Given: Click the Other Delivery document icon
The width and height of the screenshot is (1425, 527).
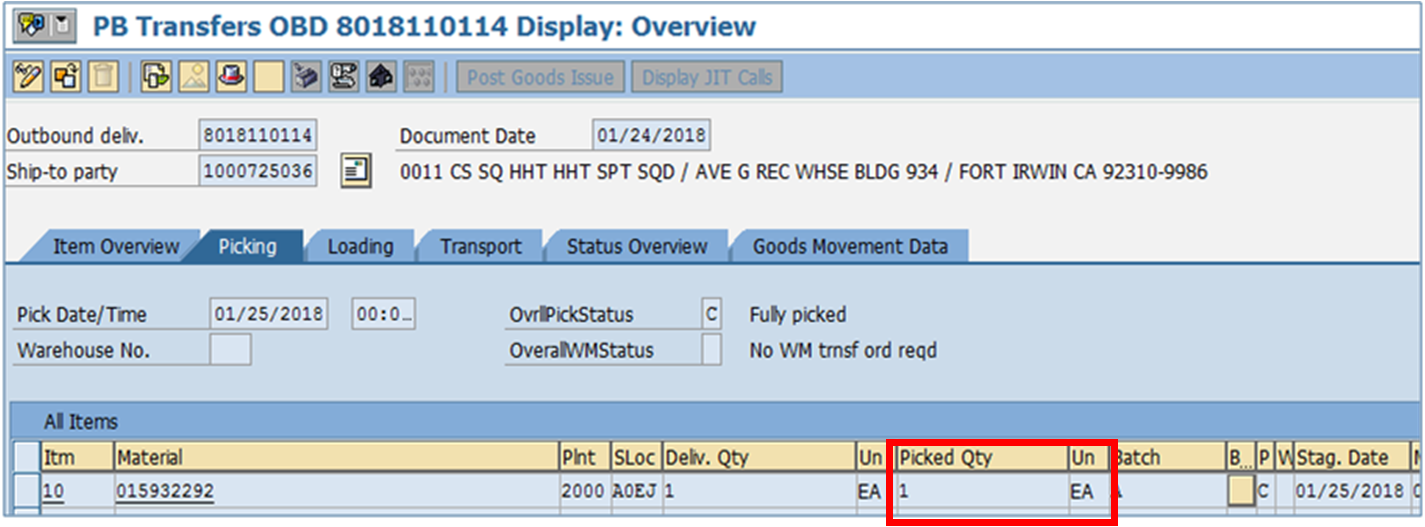Looking at the screenshot, I should [x=66, y=77].
